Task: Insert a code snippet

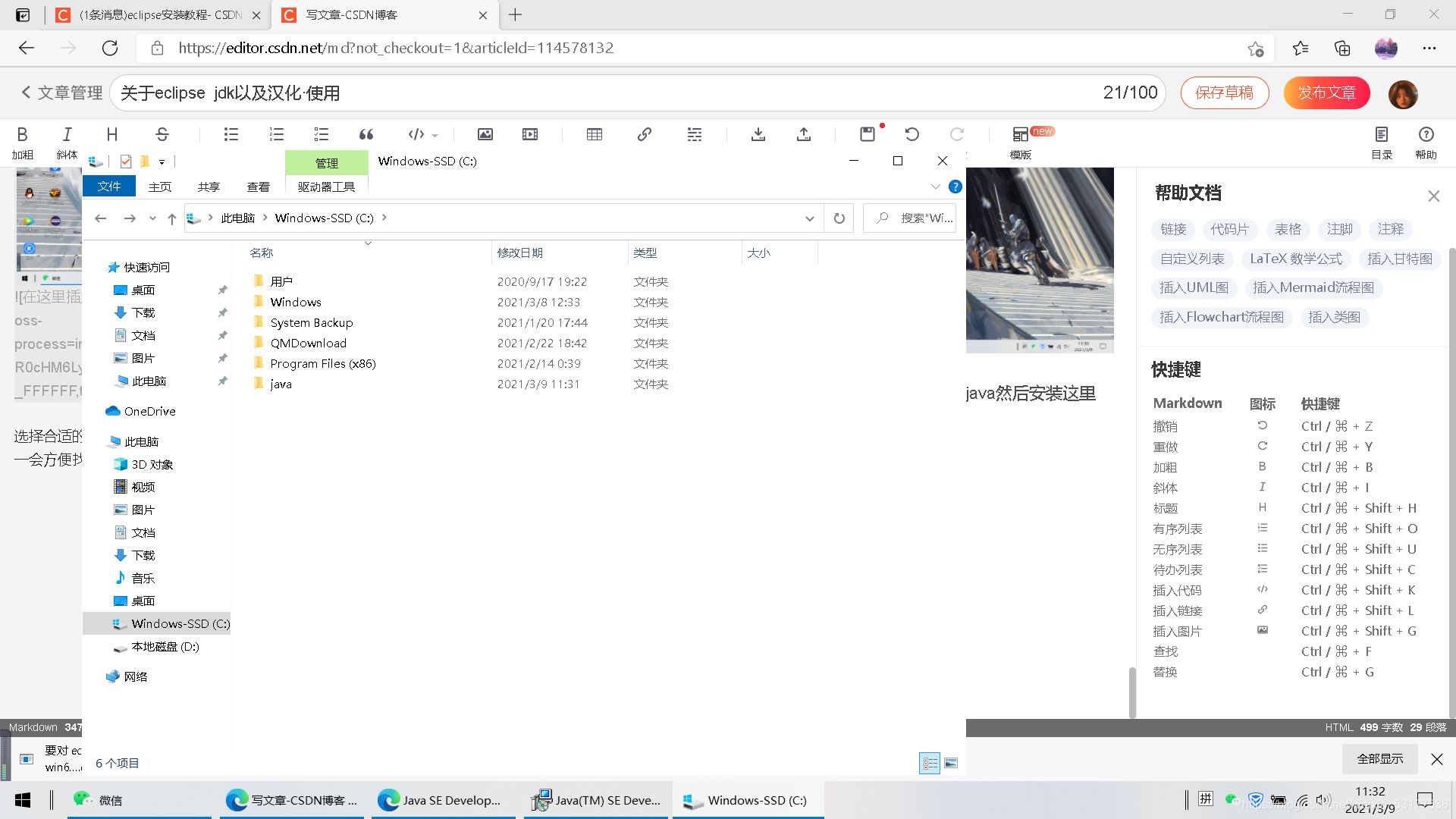Action: coord(415,134)
